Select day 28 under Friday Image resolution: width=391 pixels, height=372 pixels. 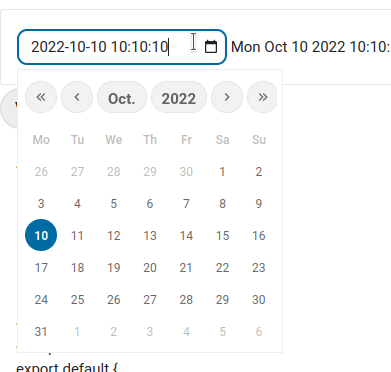tap(186, 300)
